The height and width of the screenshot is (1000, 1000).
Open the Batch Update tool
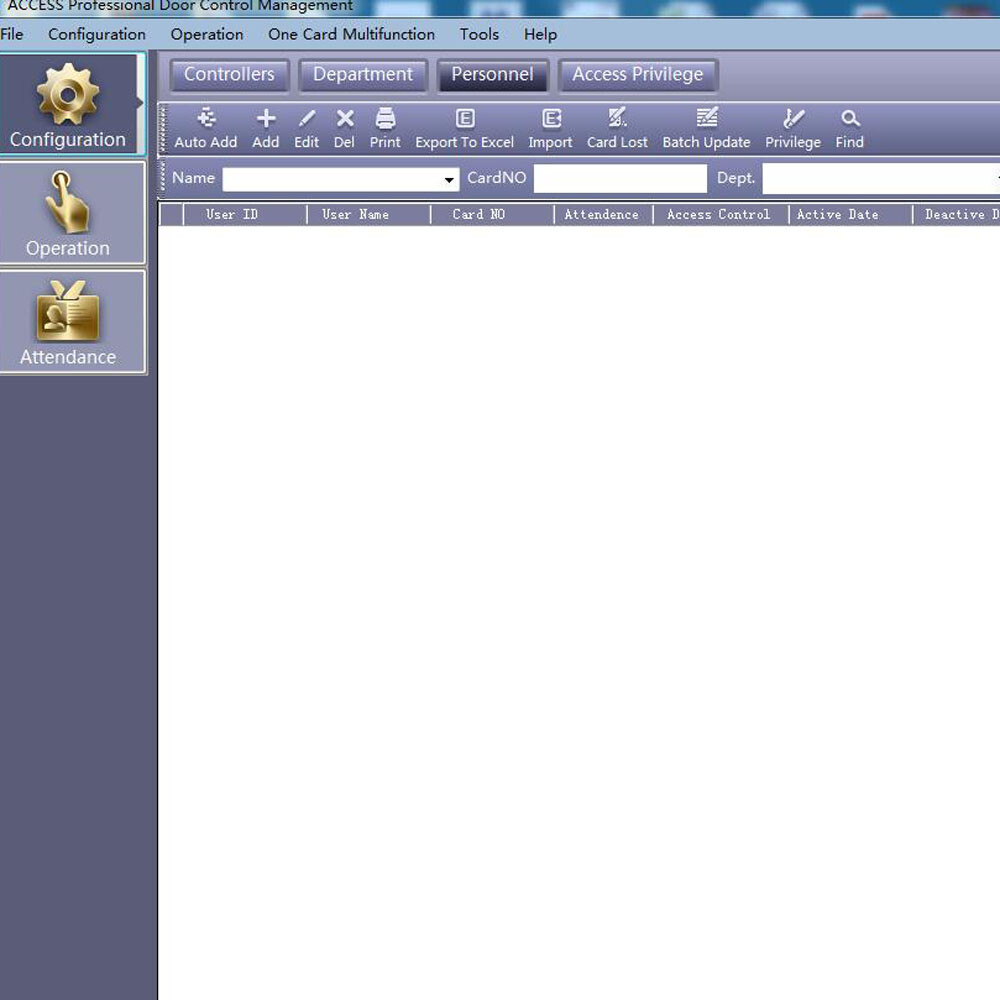click(x=707, y=119)
